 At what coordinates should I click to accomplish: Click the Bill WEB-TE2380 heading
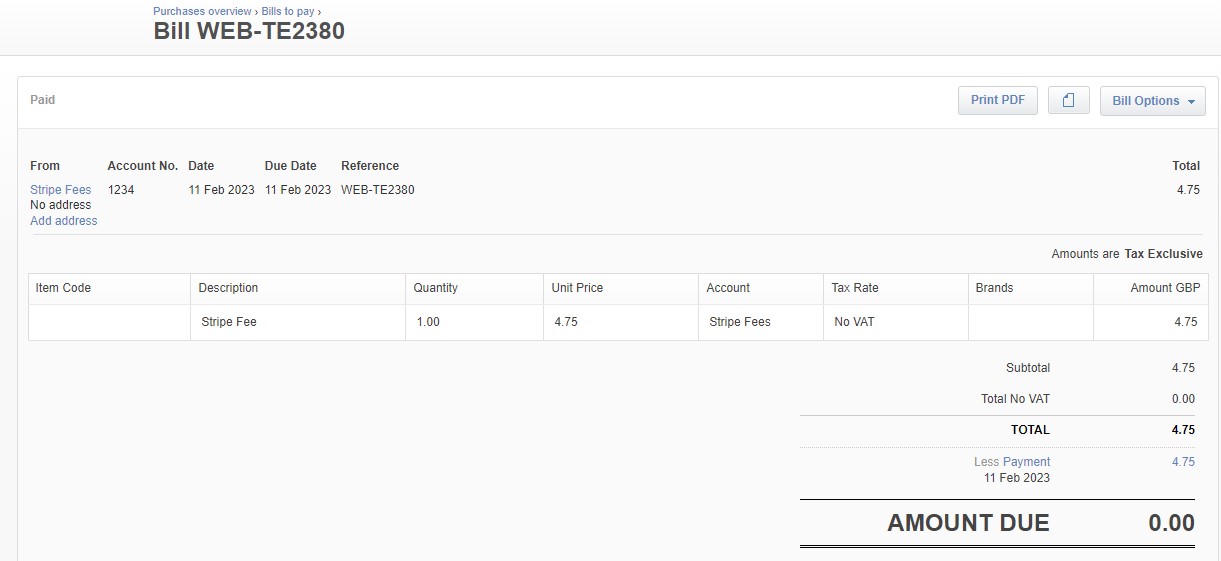point(249,31)
